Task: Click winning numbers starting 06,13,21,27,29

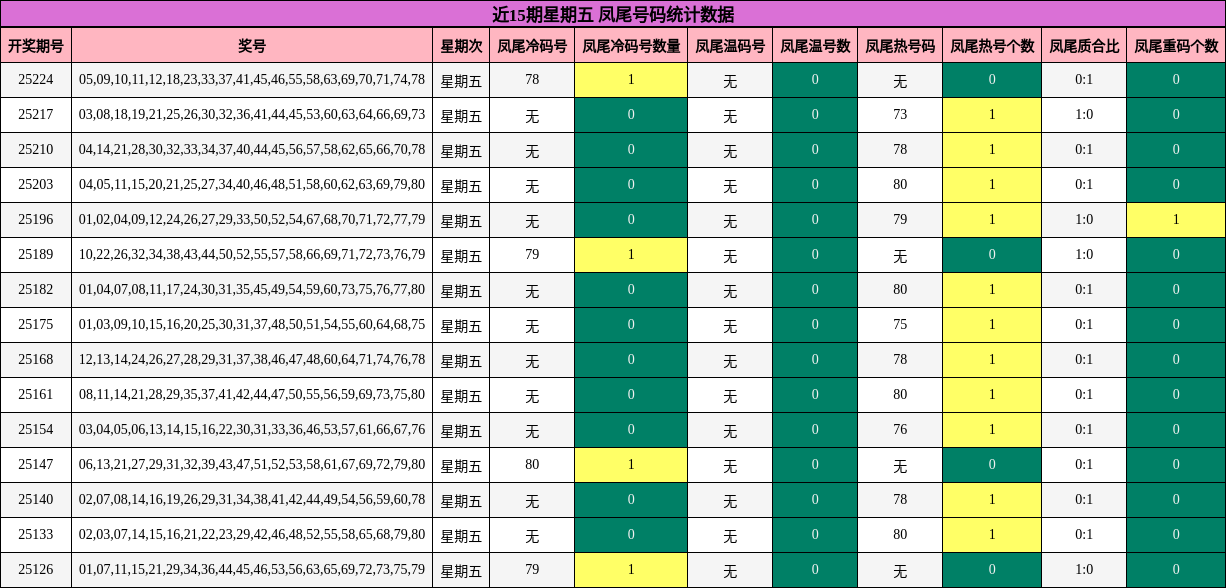Action: (x=252, y=465)
